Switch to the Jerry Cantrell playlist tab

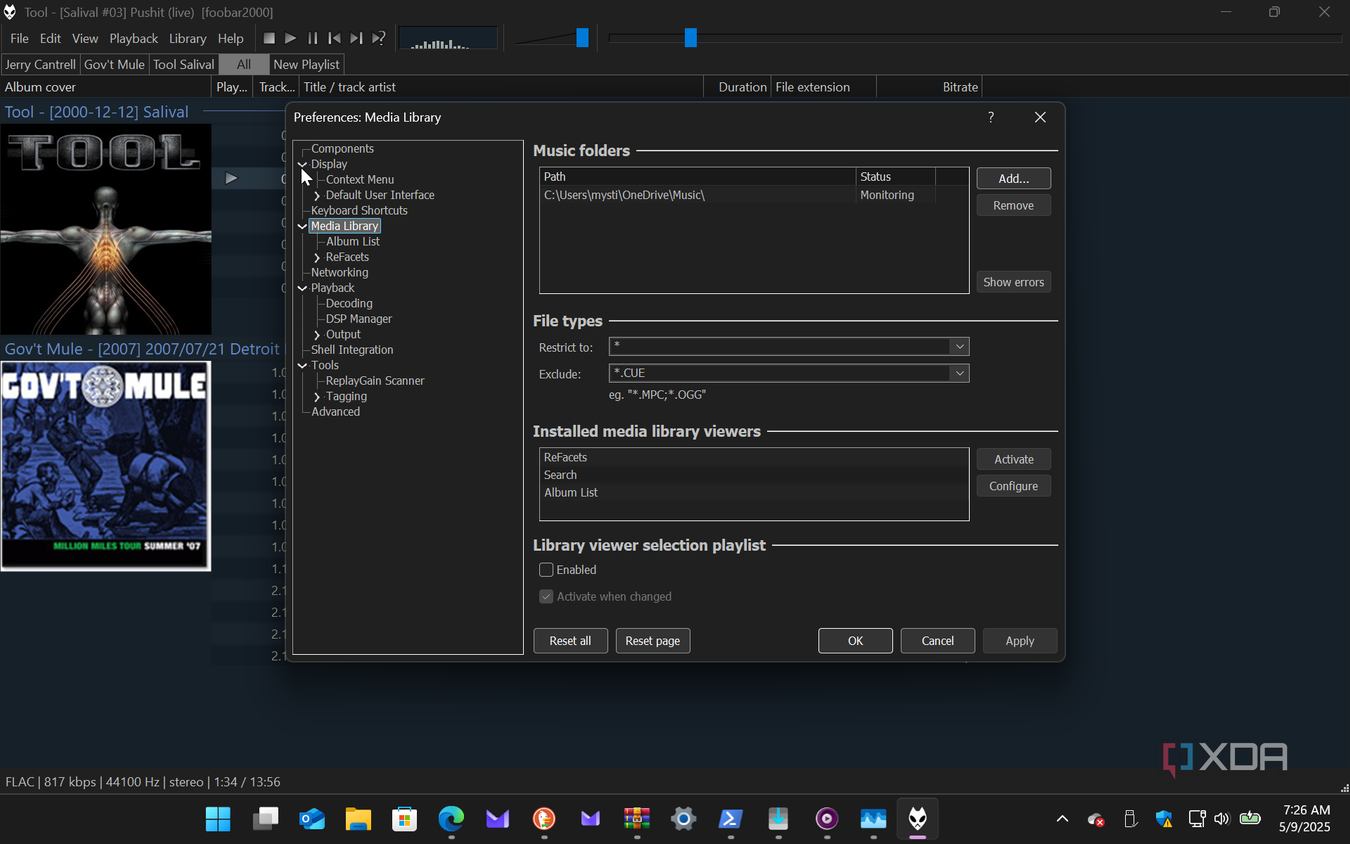click(40, 64)
